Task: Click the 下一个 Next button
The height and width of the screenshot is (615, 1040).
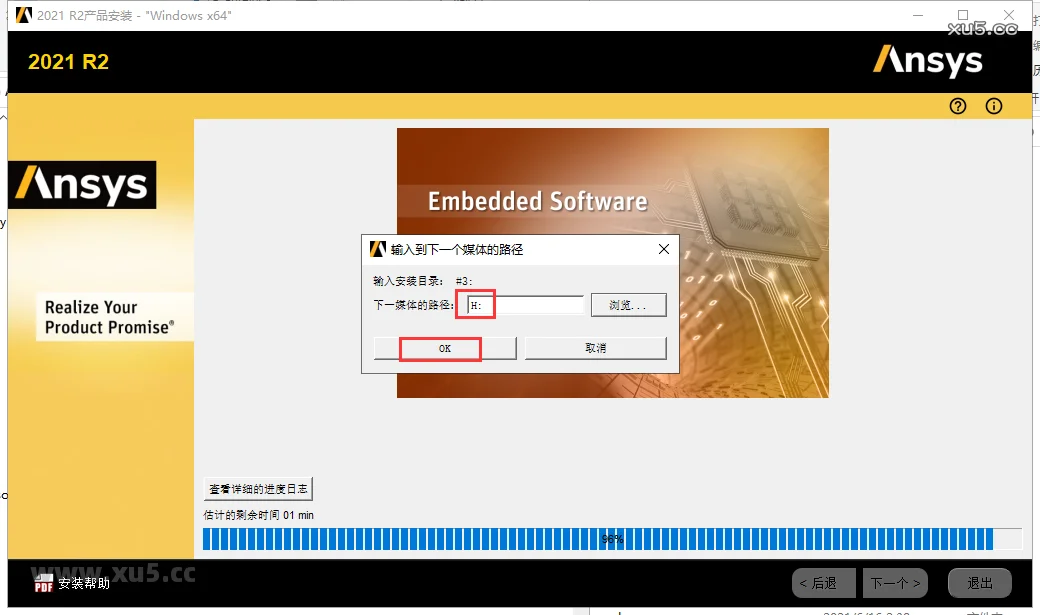Action: pos(894,582)
